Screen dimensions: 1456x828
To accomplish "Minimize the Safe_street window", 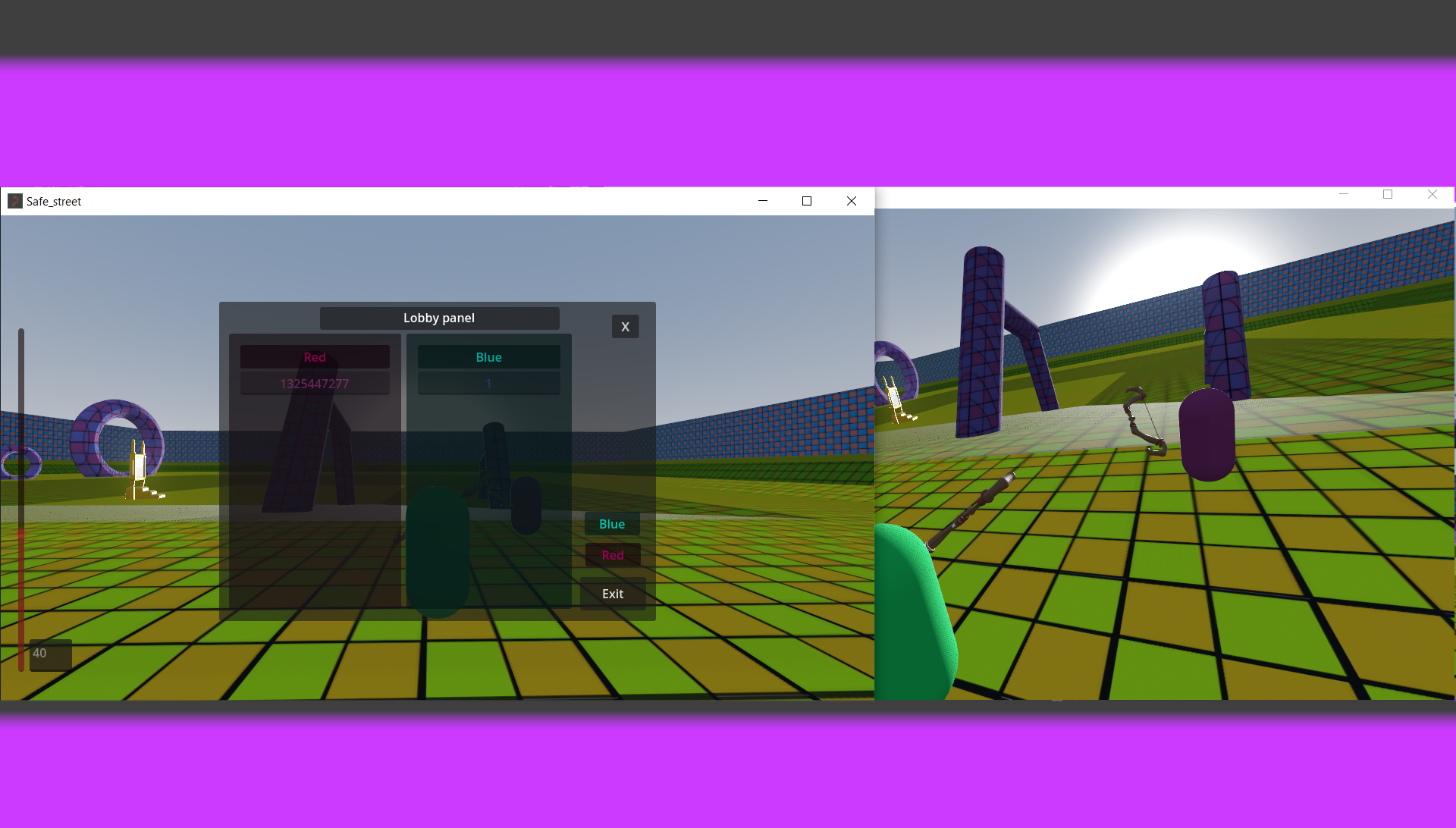I will [x=763, y=201].
